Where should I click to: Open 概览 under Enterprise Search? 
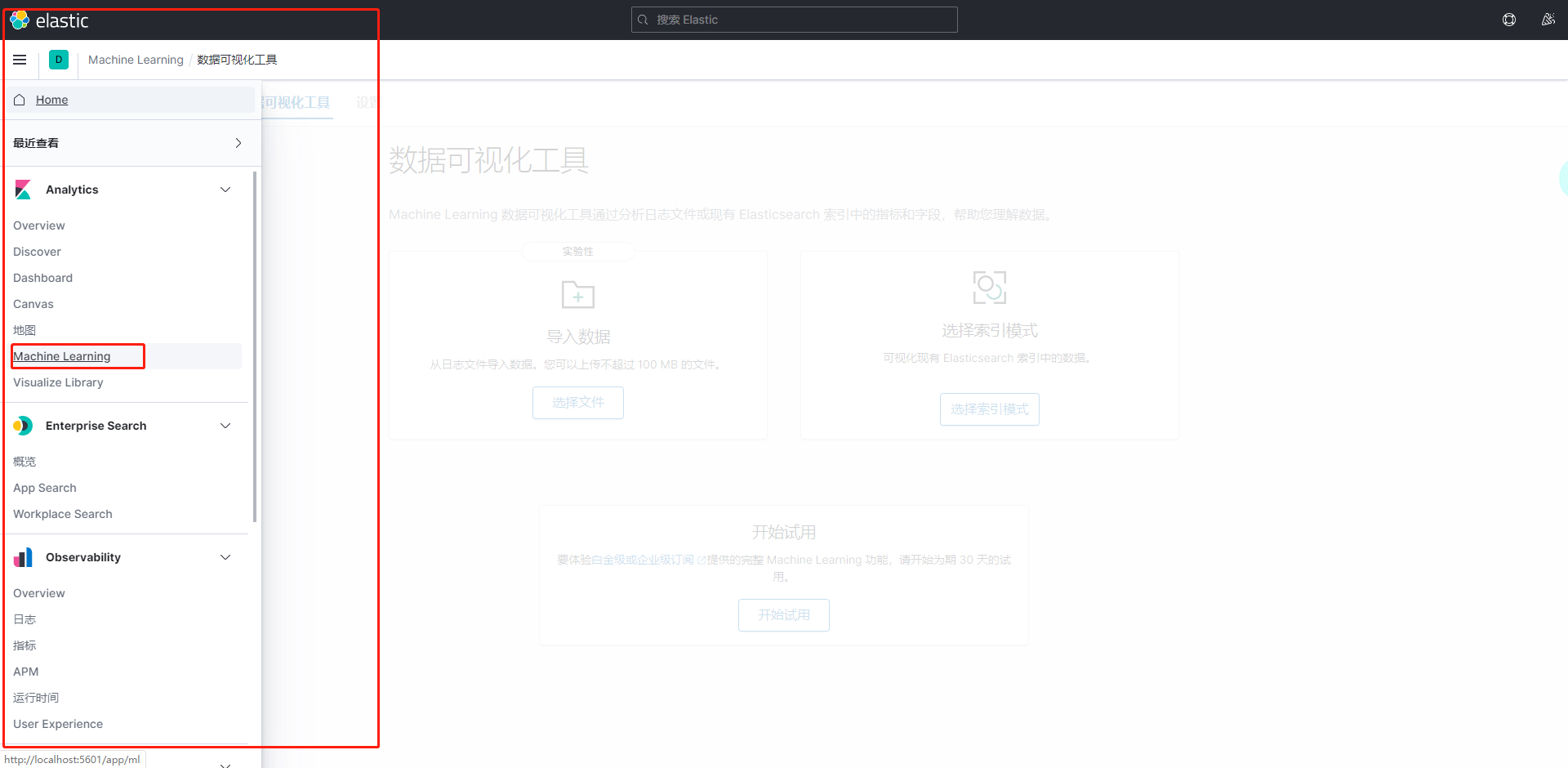[x=24, y=462]
